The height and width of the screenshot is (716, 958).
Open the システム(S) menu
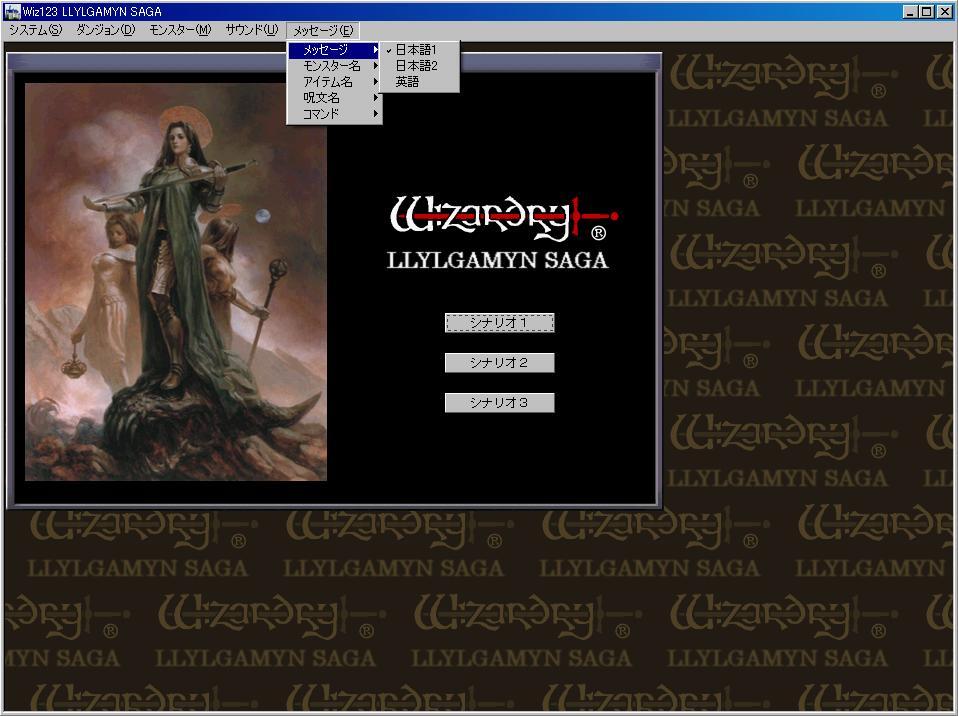pos(35,30)
